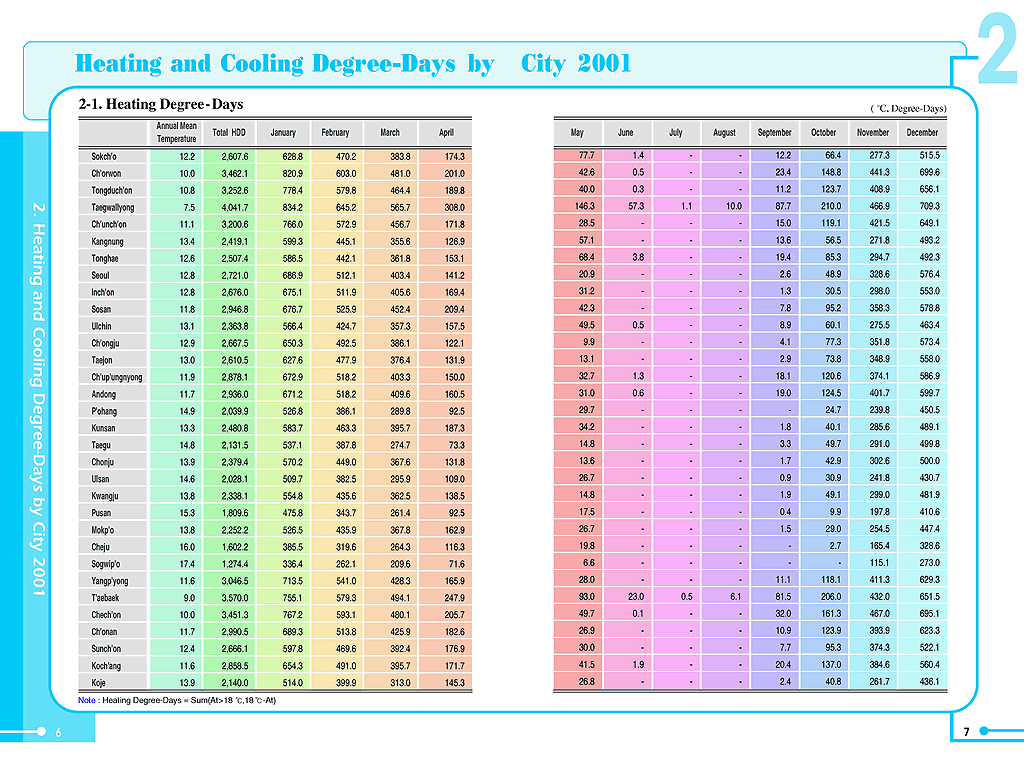
Task: Click Taegwallyong's Total HDD value '4,041.7'
Action: point(234,208)
